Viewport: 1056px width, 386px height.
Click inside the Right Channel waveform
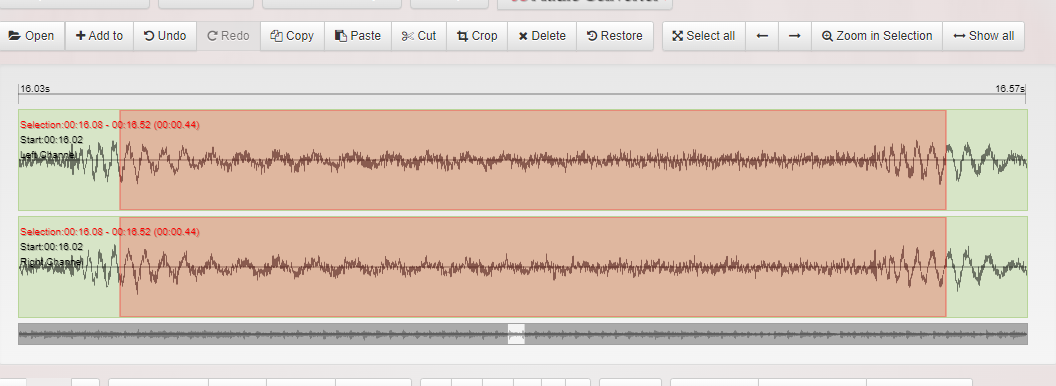(523, 267)
